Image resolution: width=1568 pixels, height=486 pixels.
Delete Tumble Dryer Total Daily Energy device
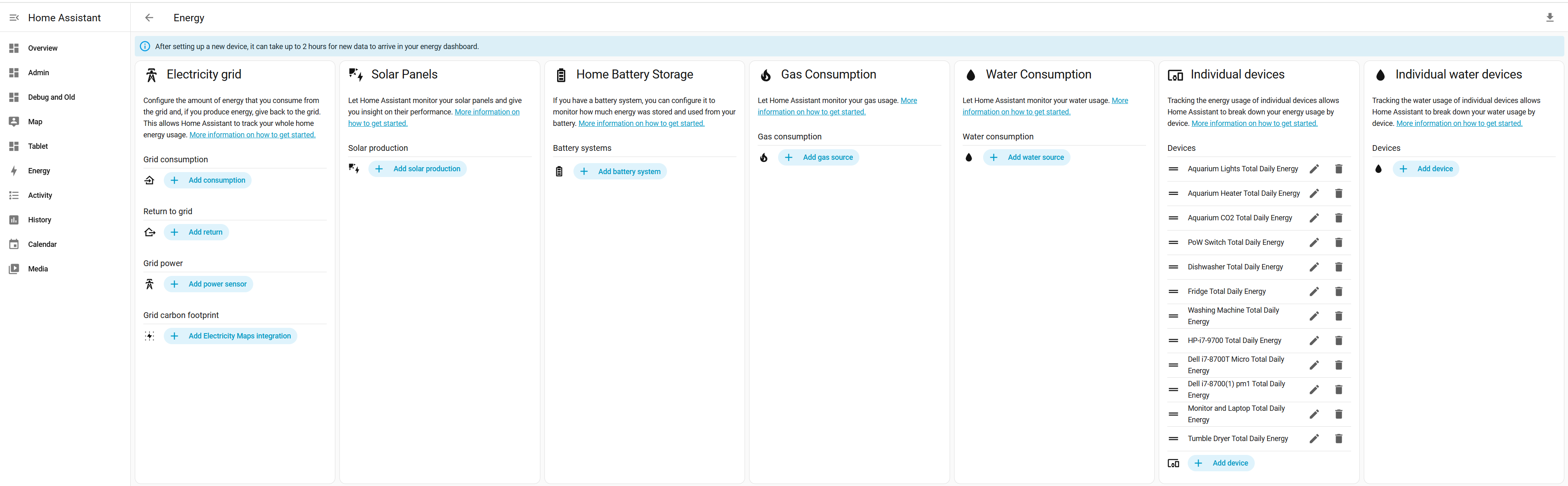[1338, 439]
